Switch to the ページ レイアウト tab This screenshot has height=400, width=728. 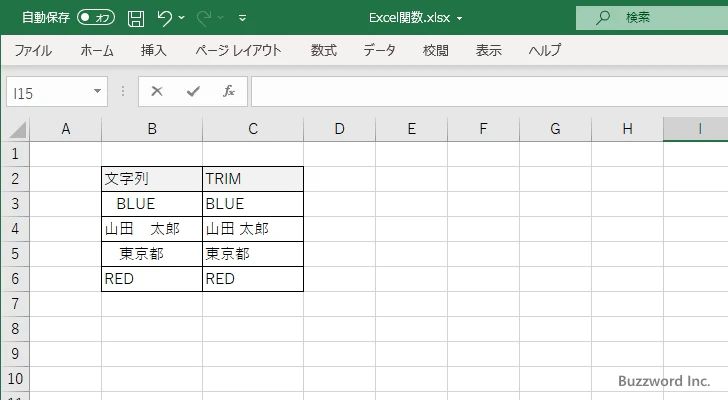[238, 50]
